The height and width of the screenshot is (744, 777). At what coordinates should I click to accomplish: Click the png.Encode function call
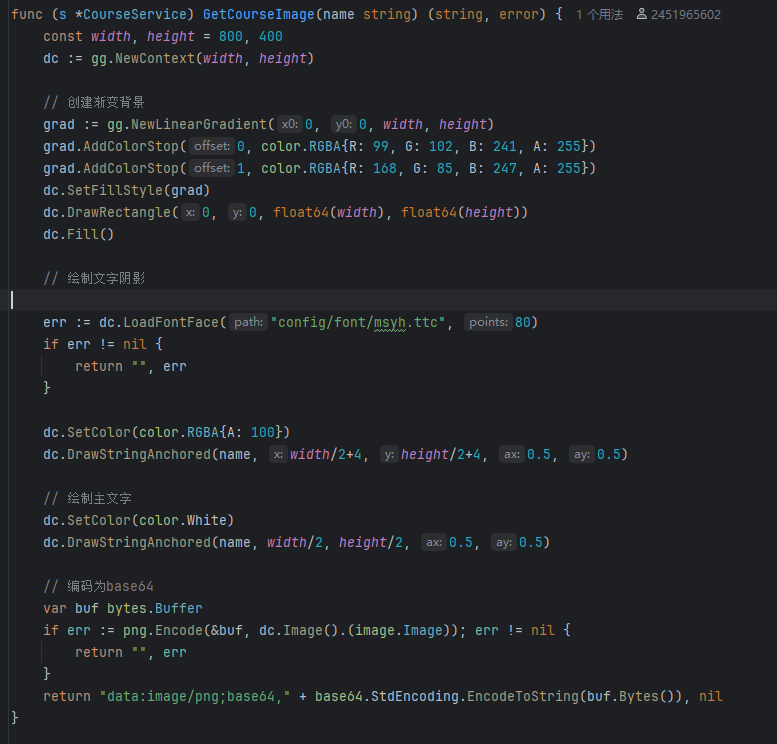click(163, 630)
